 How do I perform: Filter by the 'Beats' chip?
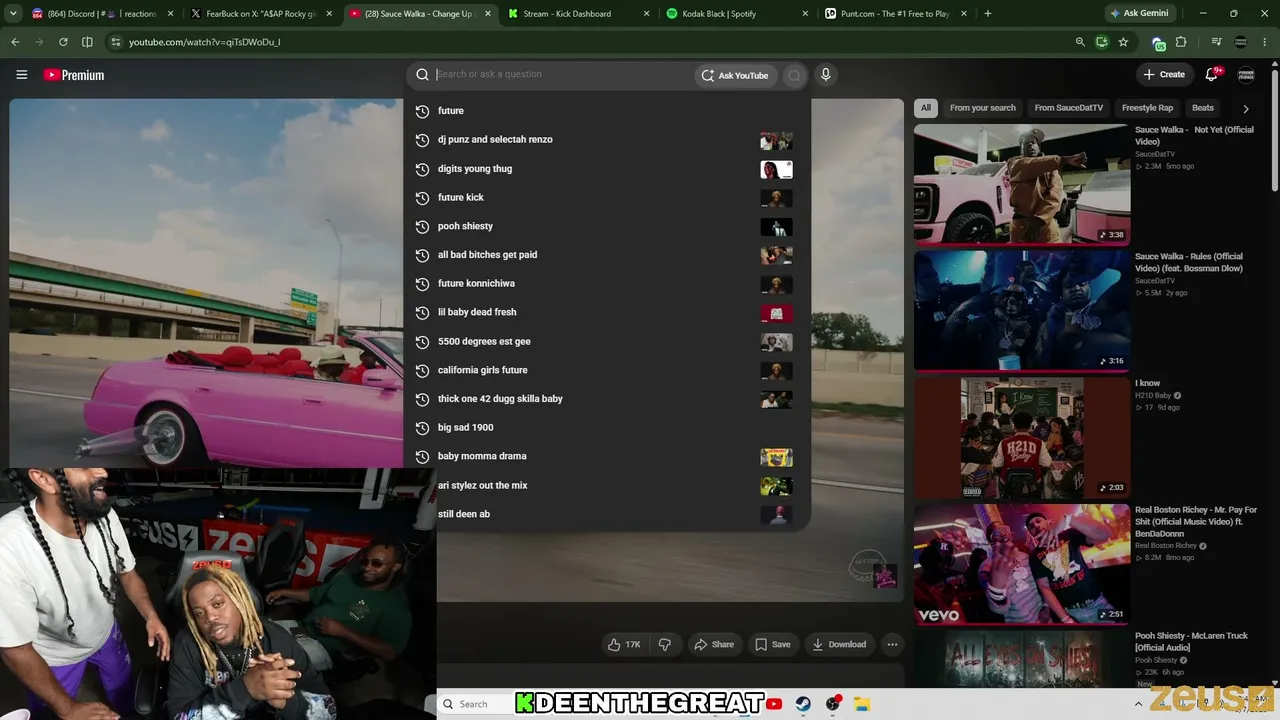click(x=1203, y=108)
